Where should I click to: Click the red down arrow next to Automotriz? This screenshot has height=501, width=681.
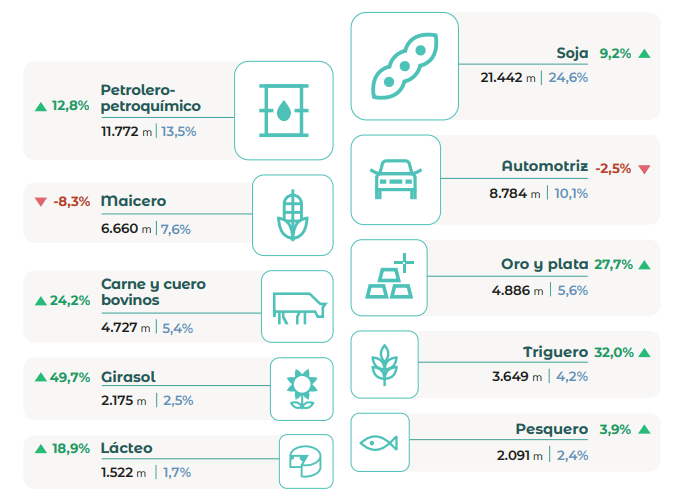(x=644, y=168)
